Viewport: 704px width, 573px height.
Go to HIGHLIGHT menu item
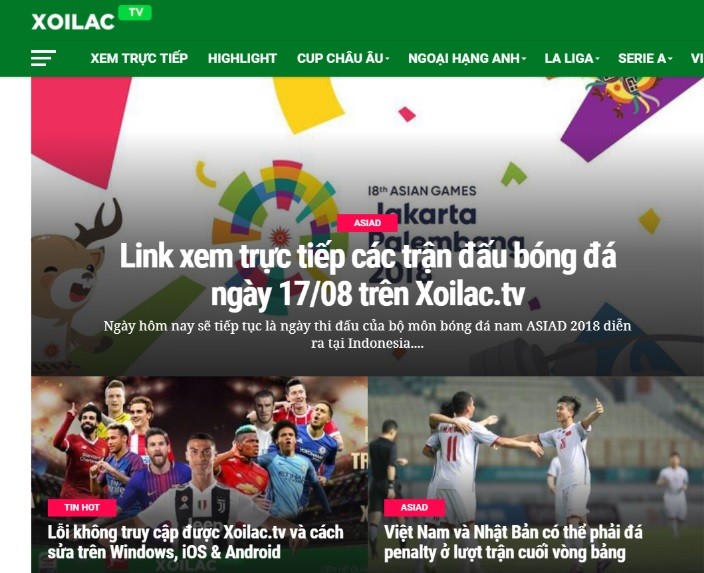tap(242, 58)
